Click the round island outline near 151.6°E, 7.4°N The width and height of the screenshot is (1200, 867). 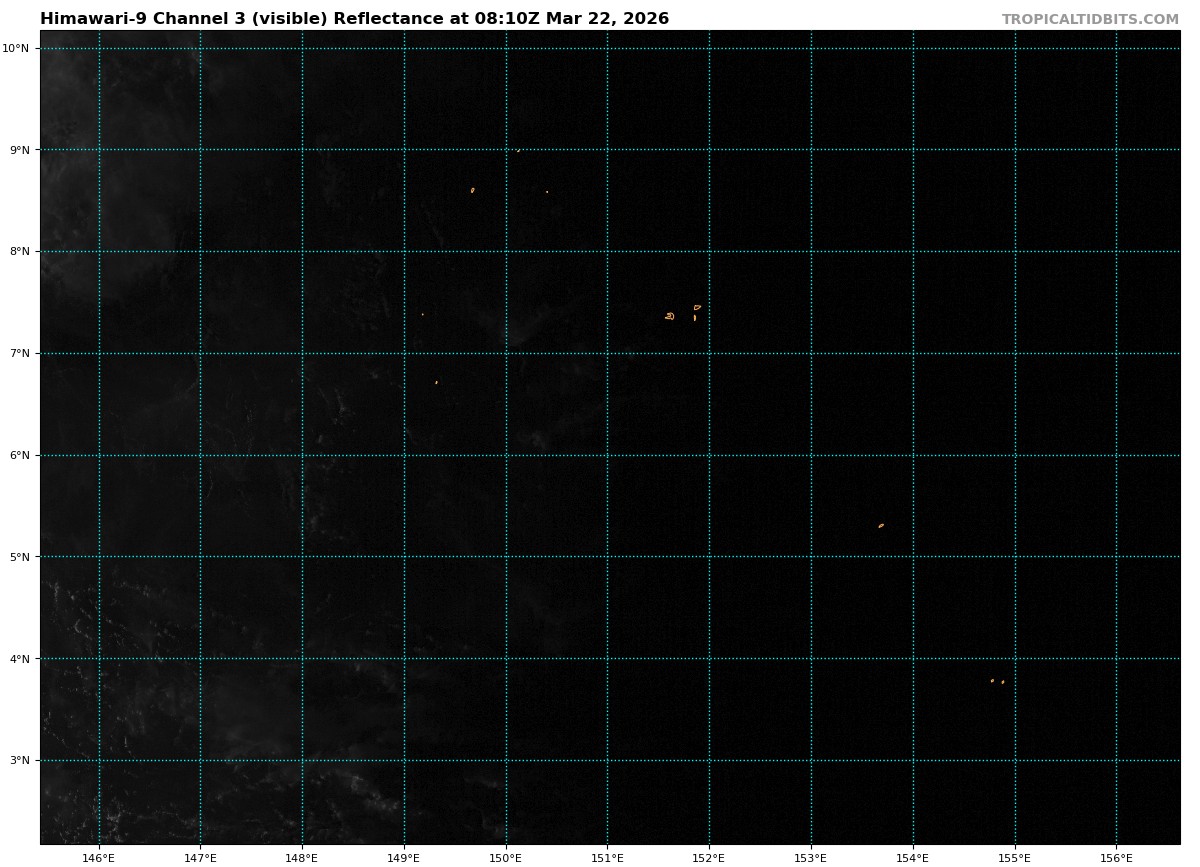pos(670,316)
